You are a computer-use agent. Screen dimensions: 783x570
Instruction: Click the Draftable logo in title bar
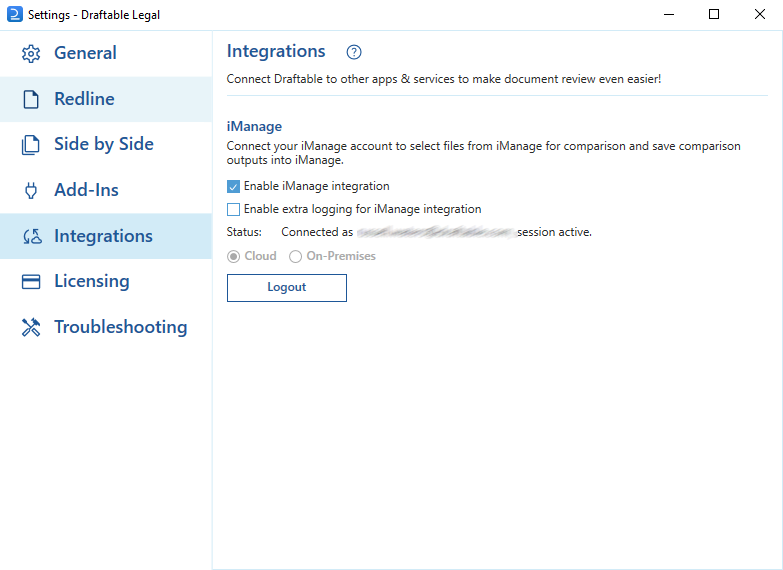pyautogui.click(x=14, y=14)
